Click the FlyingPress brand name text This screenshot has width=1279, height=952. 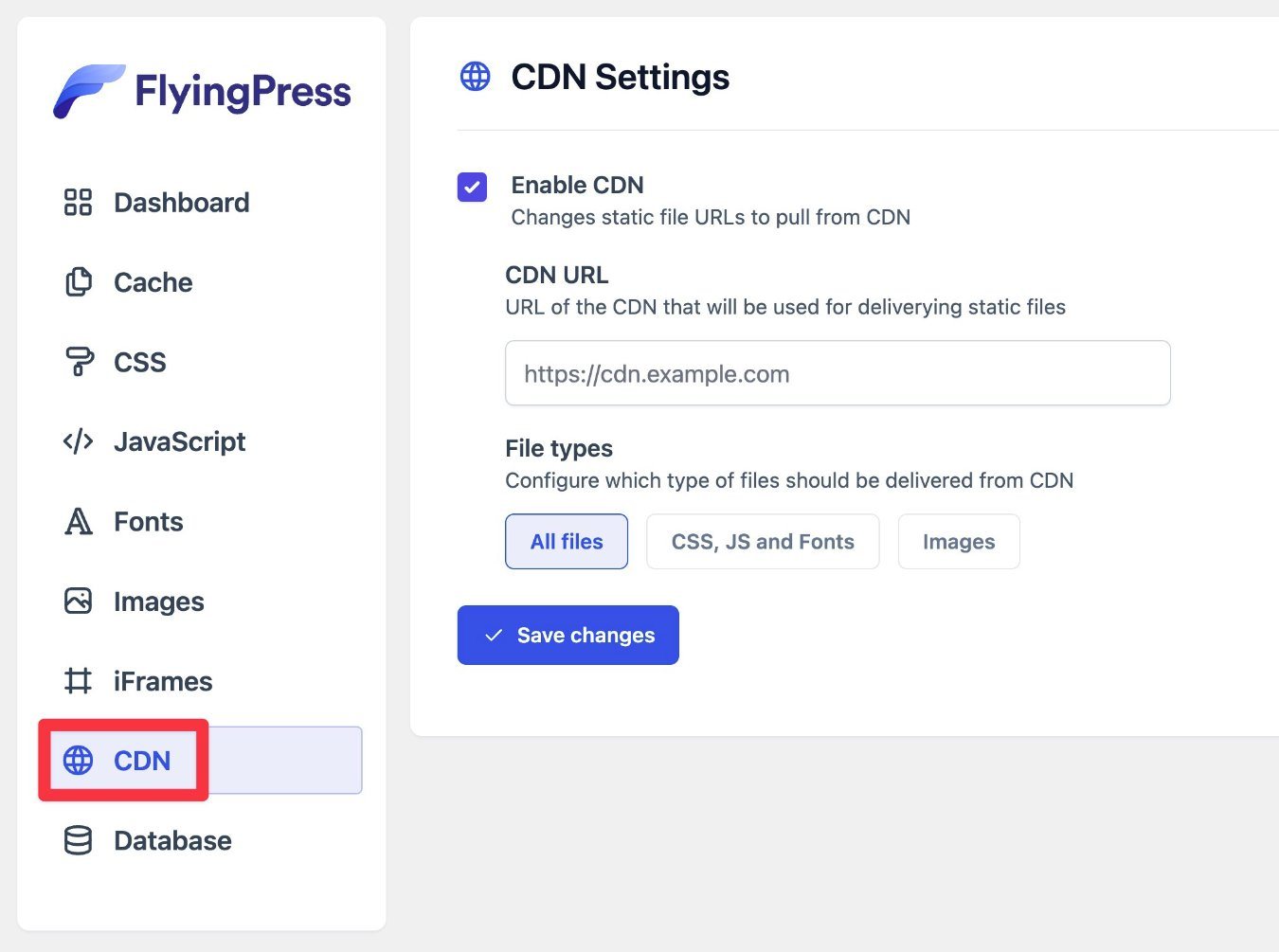(243, 93)
